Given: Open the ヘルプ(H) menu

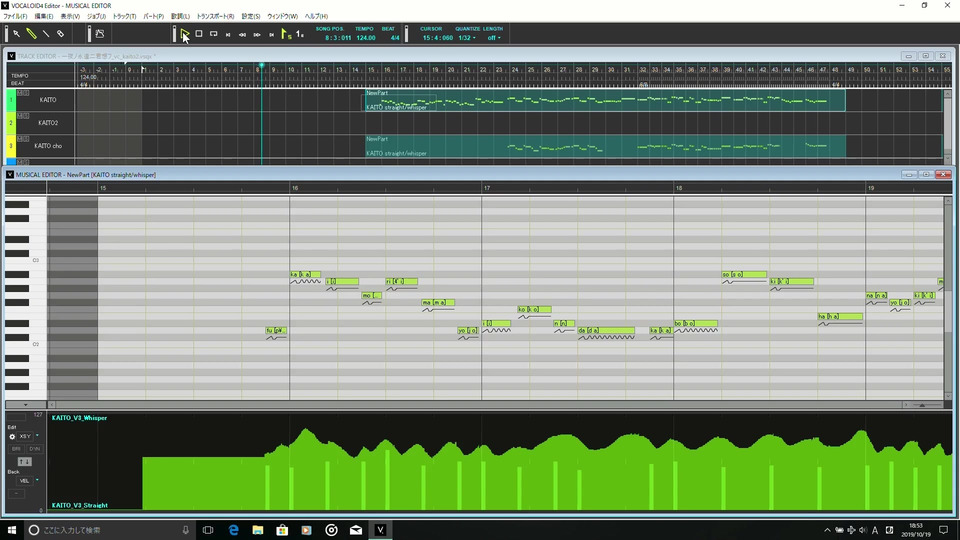Looking at the screenshot, I should point(316,17).
